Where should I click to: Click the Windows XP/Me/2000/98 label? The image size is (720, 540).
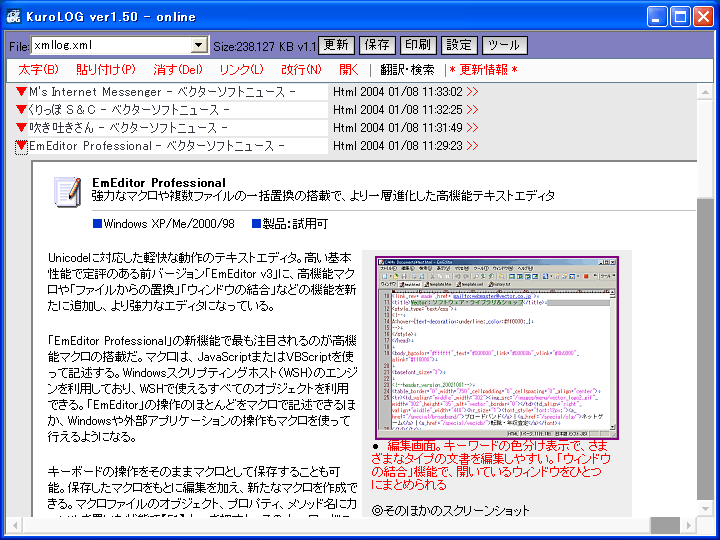[169, 224]
